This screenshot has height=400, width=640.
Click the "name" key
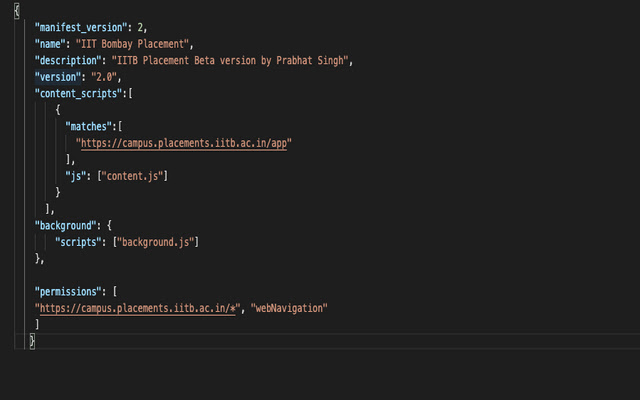click(51, 44)
